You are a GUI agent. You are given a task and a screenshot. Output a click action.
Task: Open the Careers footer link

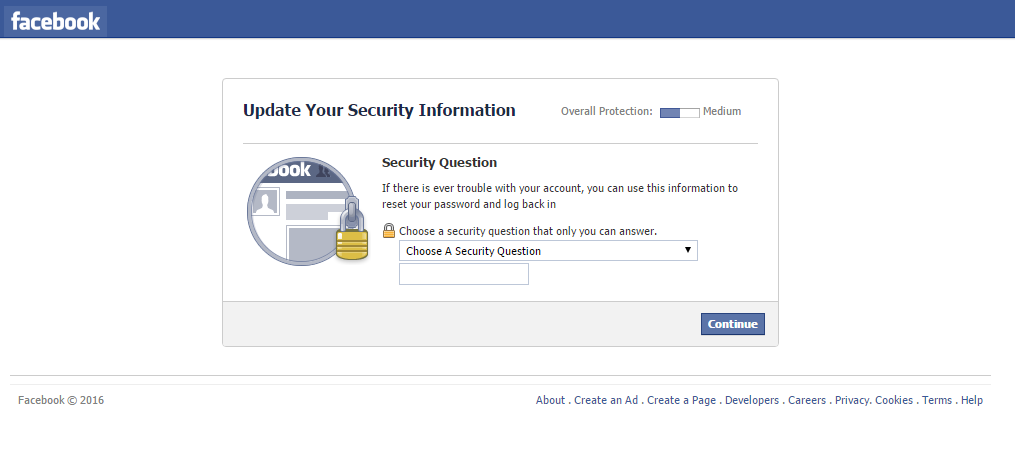tap(807, 400)
